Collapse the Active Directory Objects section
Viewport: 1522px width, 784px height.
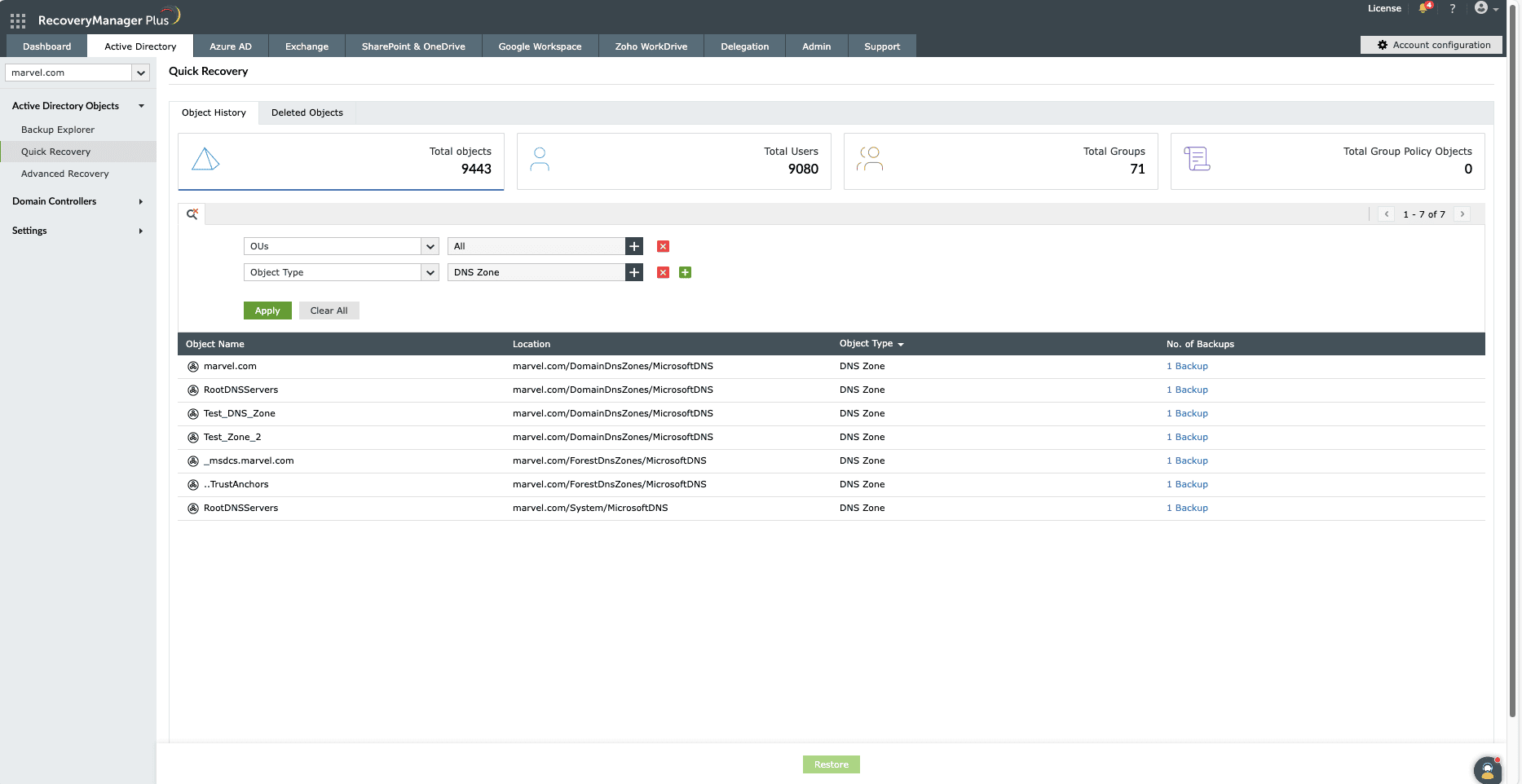click(142, 106)
